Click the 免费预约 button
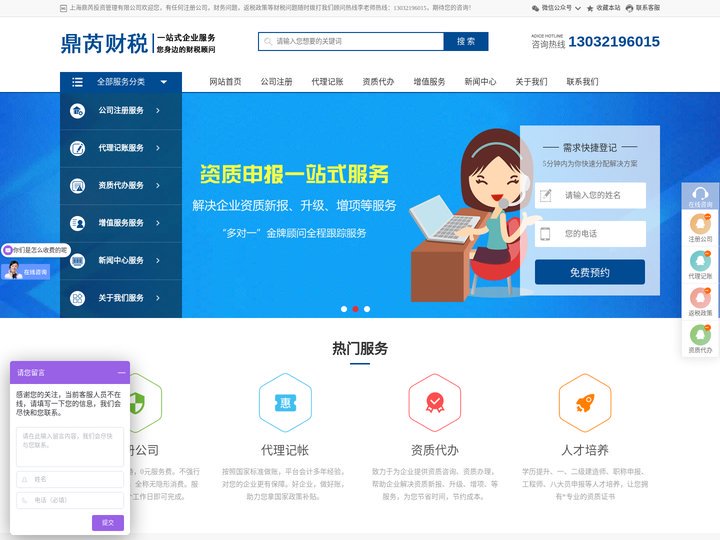This screenshot has width=720, height=540. tap(590, 272)
